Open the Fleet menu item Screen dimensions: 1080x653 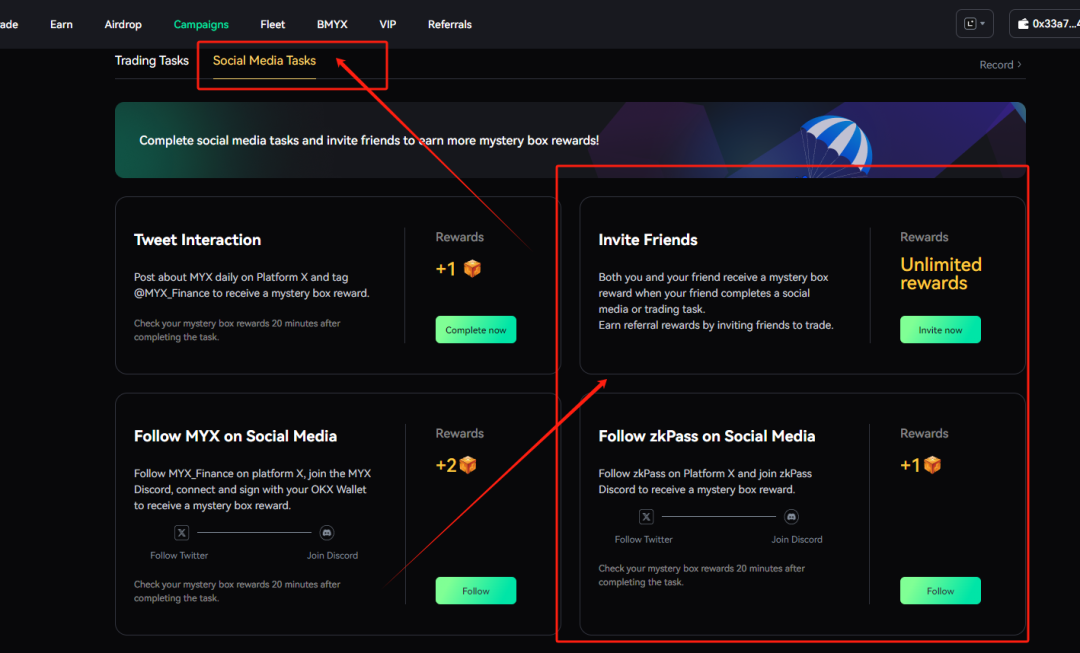pos(273,24)
